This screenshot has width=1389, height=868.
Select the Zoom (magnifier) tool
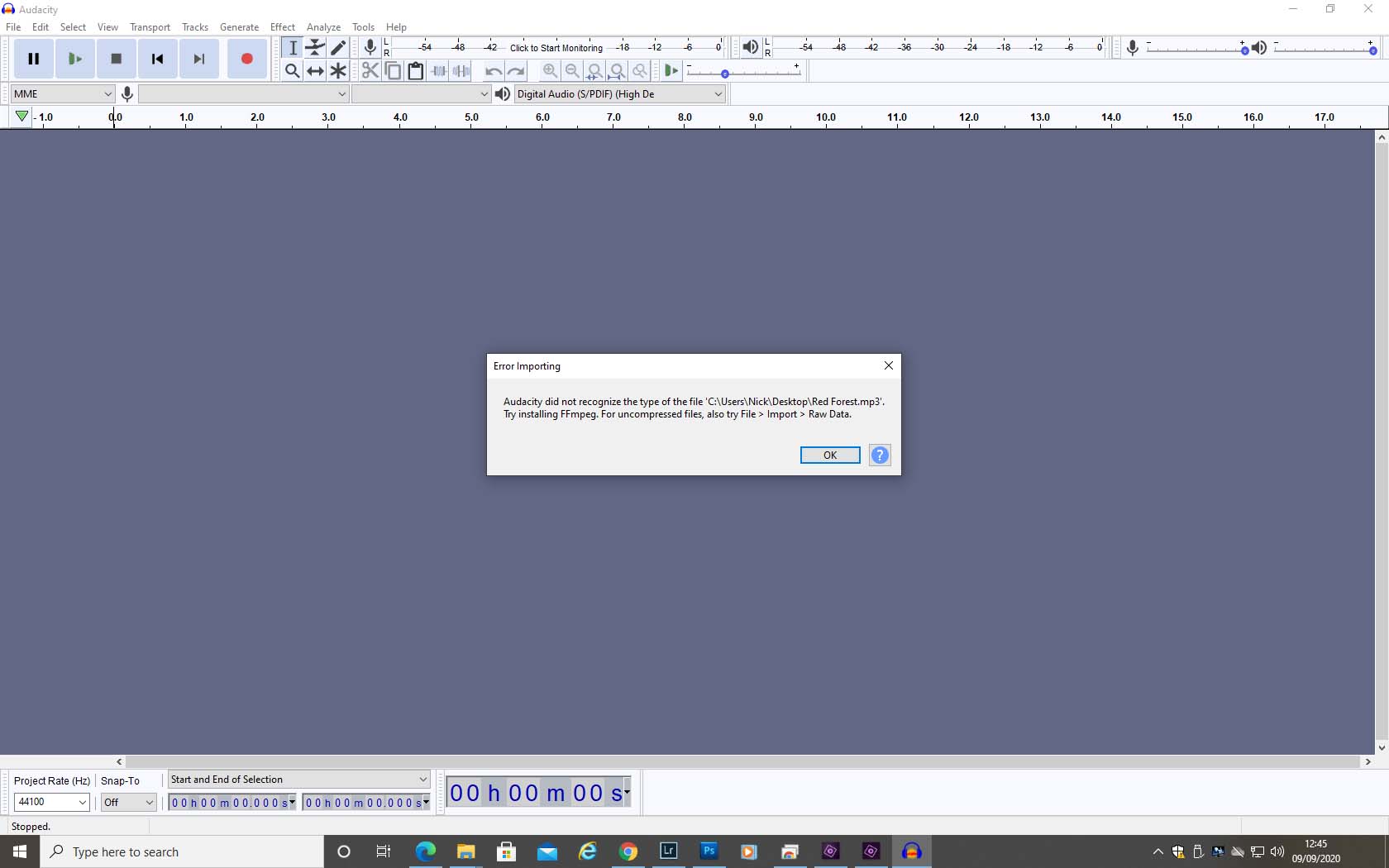click(292, 71)
